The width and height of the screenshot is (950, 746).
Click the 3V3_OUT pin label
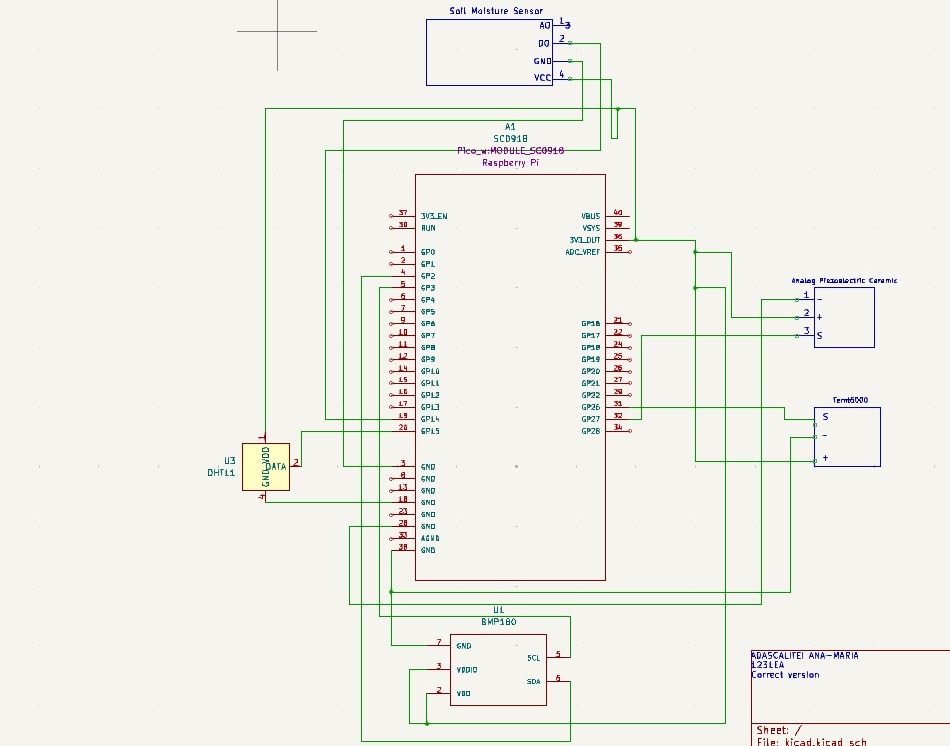[x=585, y=240]
